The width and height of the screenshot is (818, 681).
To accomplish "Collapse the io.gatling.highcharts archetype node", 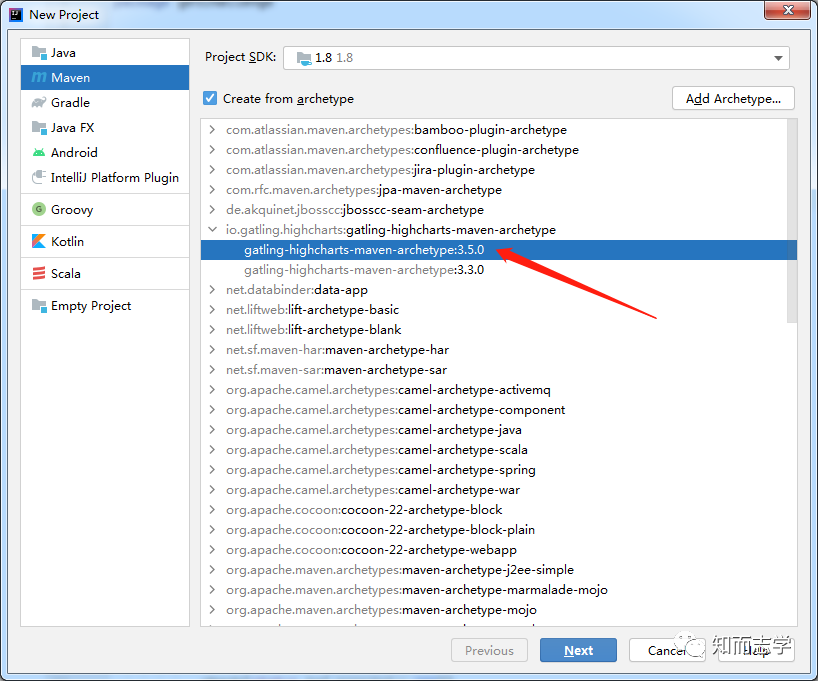I will click(x=212, y=229).
